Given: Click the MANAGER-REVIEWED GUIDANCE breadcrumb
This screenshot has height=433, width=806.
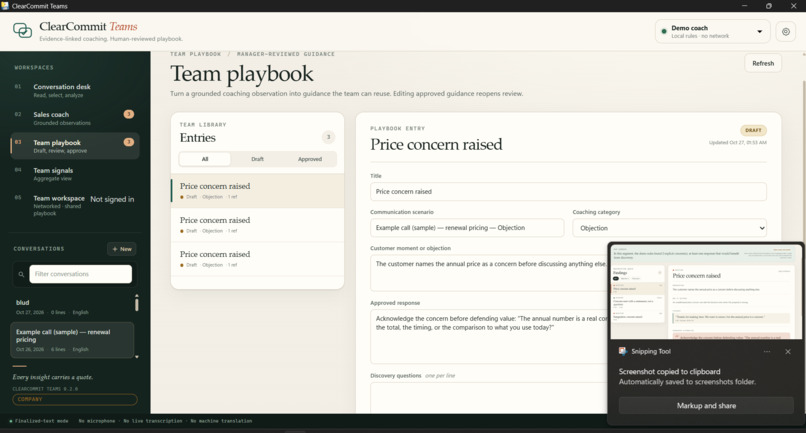Looking at the screenshot, I should 286,54.
